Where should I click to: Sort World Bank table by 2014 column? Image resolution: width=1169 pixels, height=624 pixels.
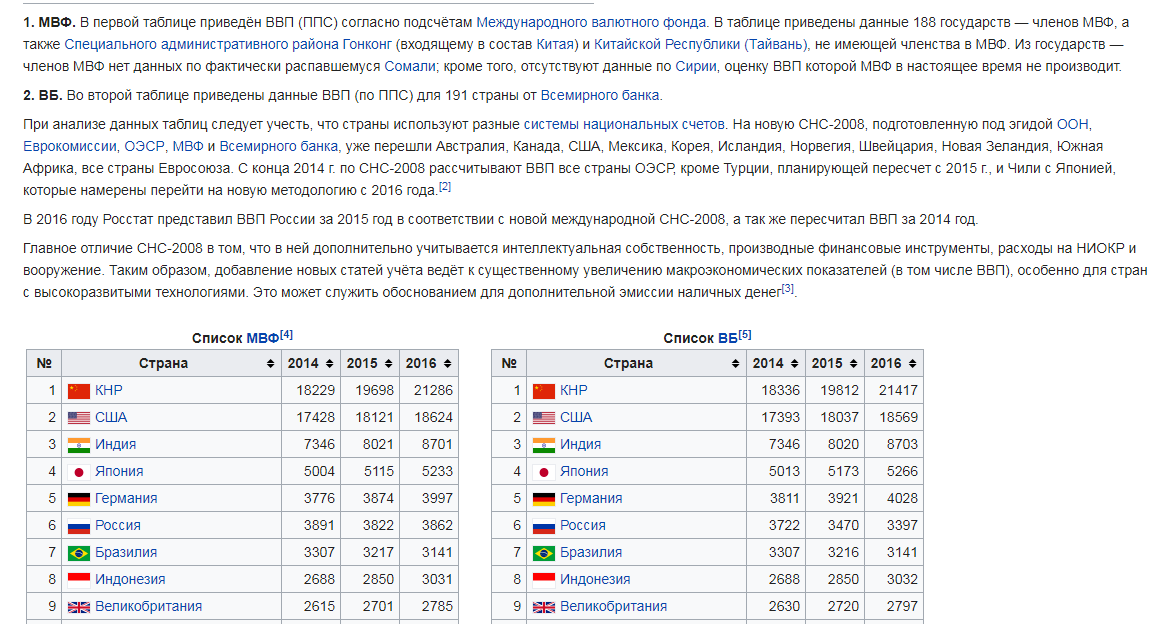[776, 363]
